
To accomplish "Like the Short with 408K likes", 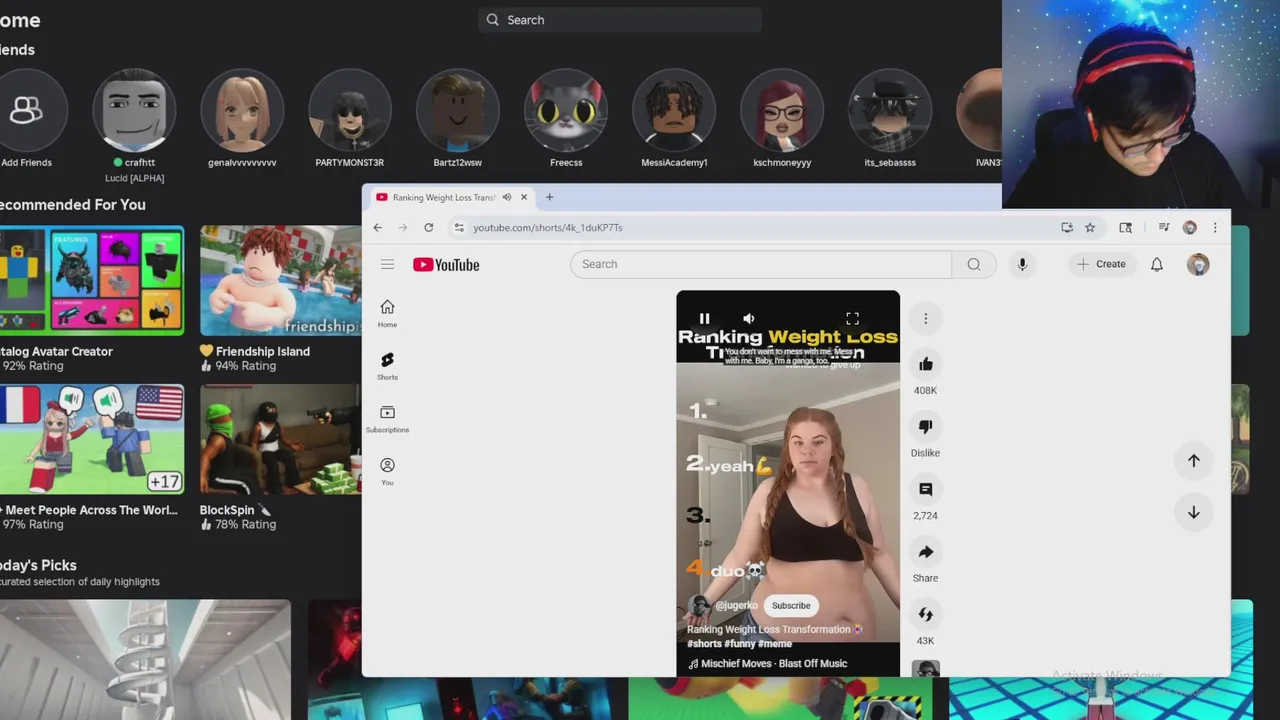I will (925, 364).
